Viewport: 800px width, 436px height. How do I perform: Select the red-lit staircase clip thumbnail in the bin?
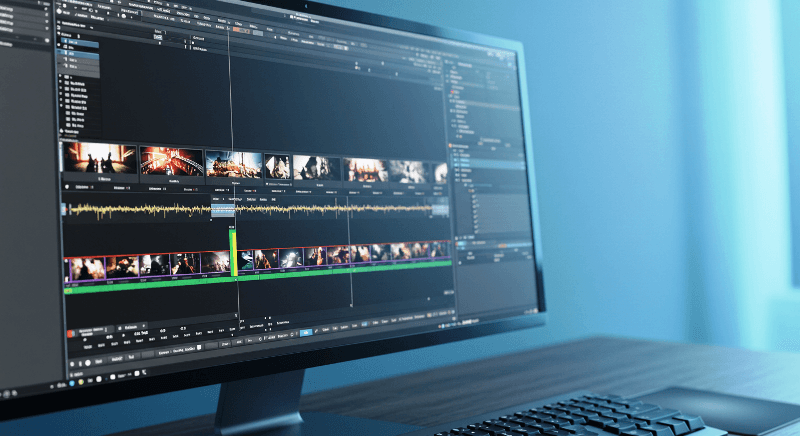tap(172, 161)
